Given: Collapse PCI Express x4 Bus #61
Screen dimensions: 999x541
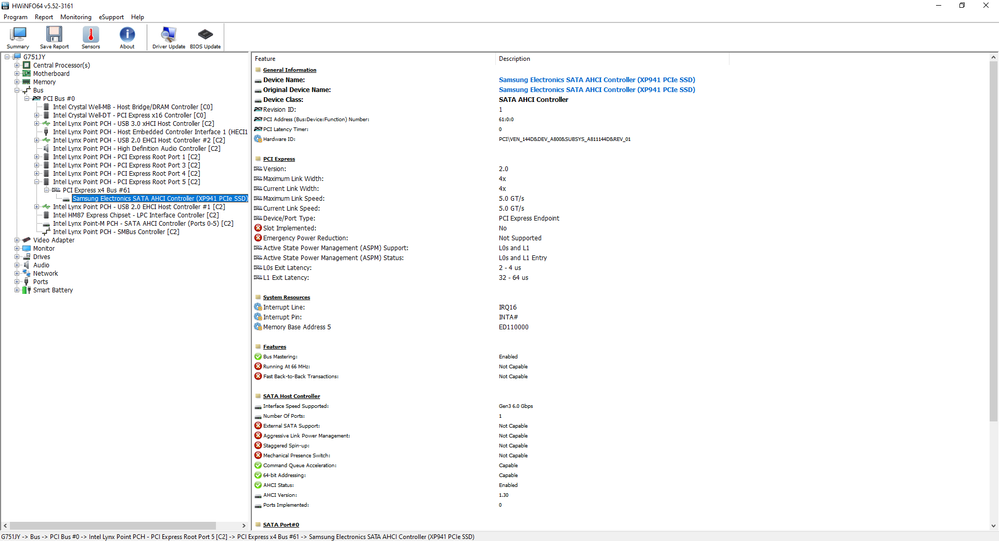Looking at the screenshot, I should point(47,190).
